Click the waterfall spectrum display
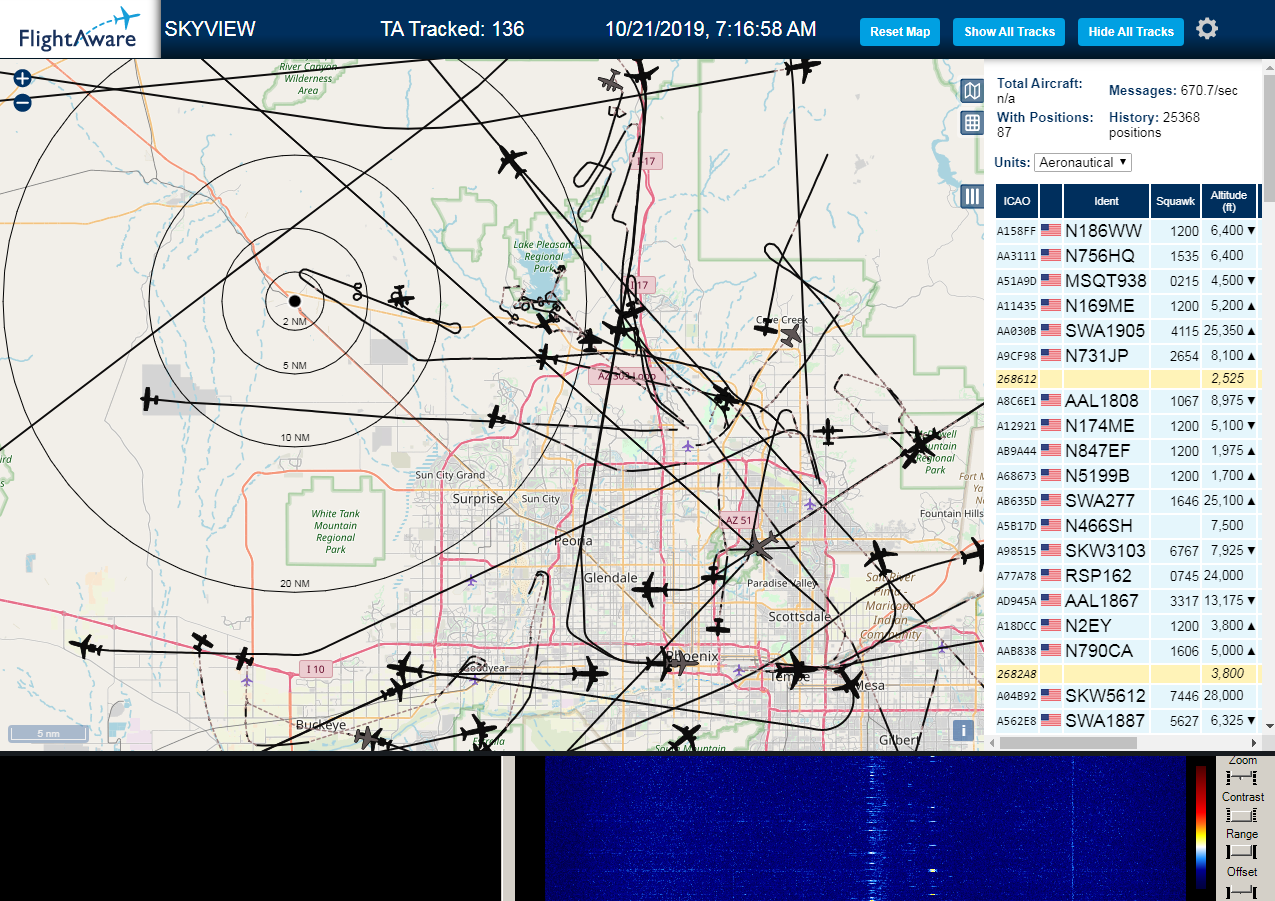 865,828
